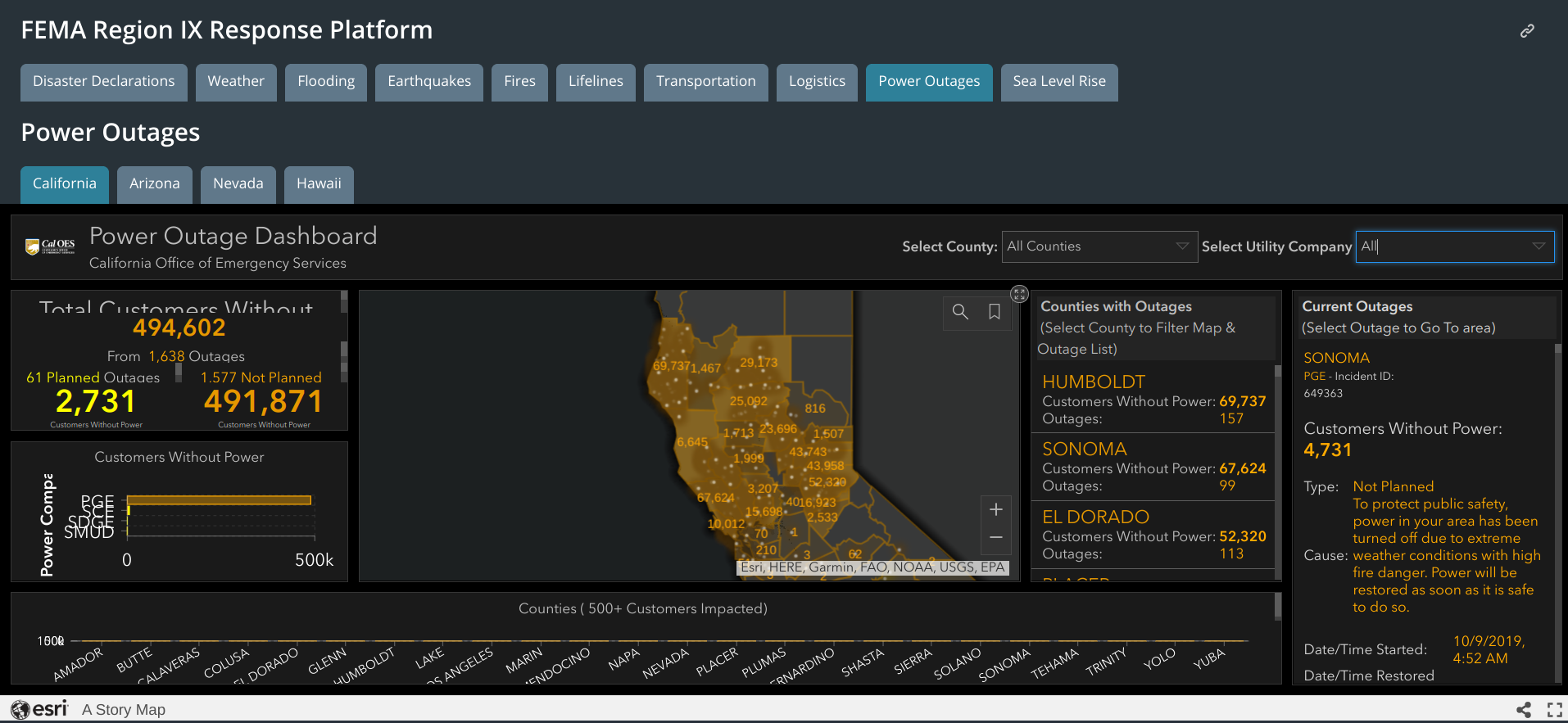This screenshot has height=723, width=1568.
Task: Select the California state tab
Action: (65, 184)
